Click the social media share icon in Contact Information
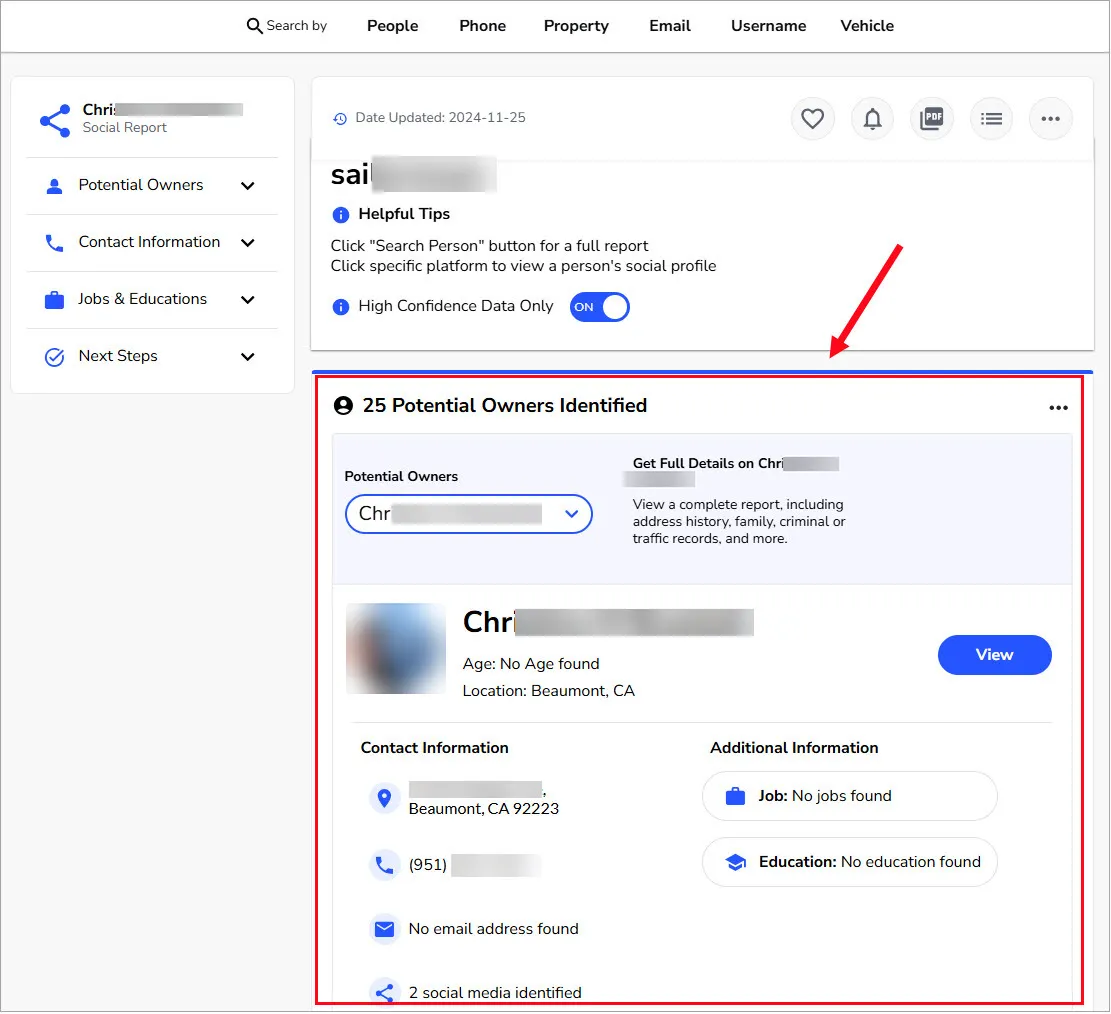The image size is (1111, 1014). (x=385, y=991)
